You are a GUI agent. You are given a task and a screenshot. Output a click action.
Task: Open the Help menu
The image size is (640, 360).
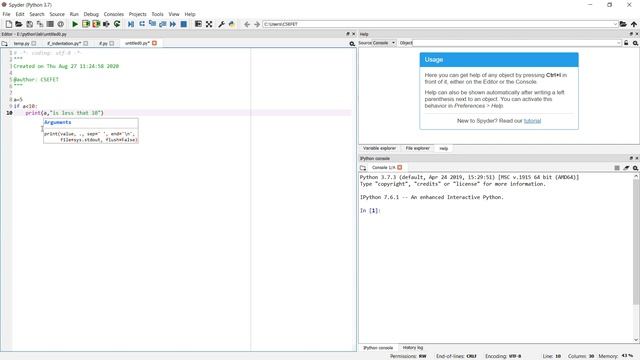point(190,14)
